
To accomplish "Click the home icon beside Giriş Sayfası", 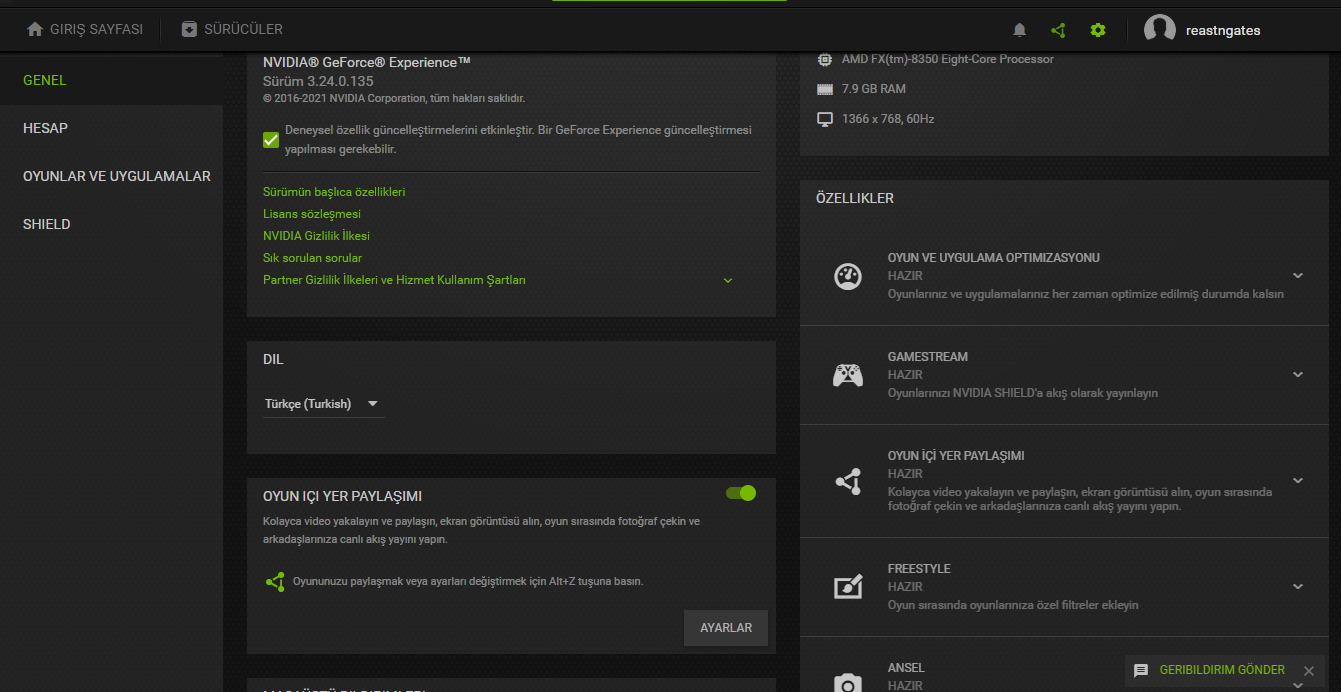I will point(35,29).
